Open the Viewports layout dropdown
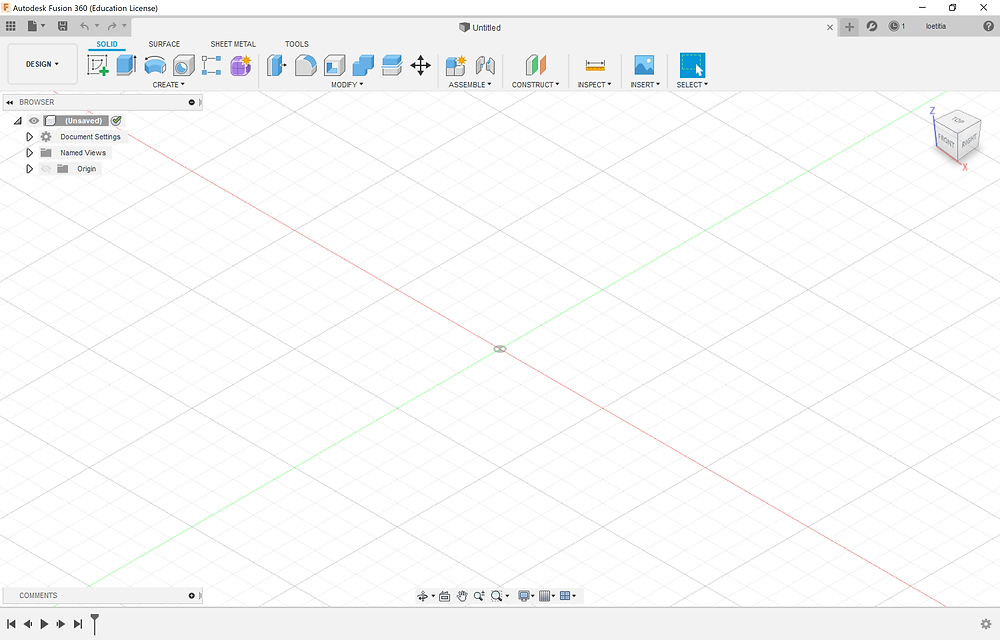This screenshot has height=640, width=1000. (x=568, y=596)
